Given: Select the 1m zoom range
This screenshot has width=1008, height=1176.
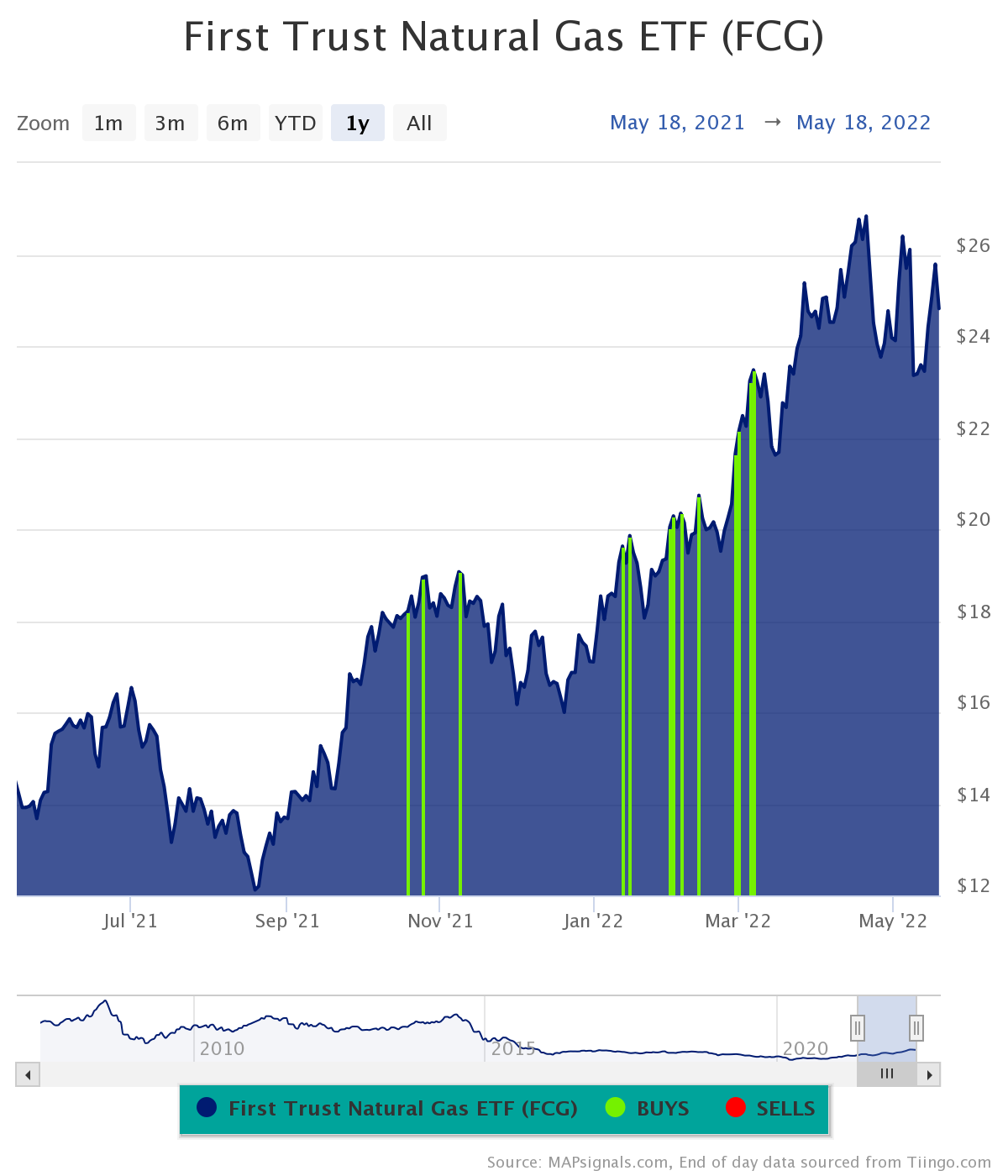Looking at the screenshot, I should (108, 123).
